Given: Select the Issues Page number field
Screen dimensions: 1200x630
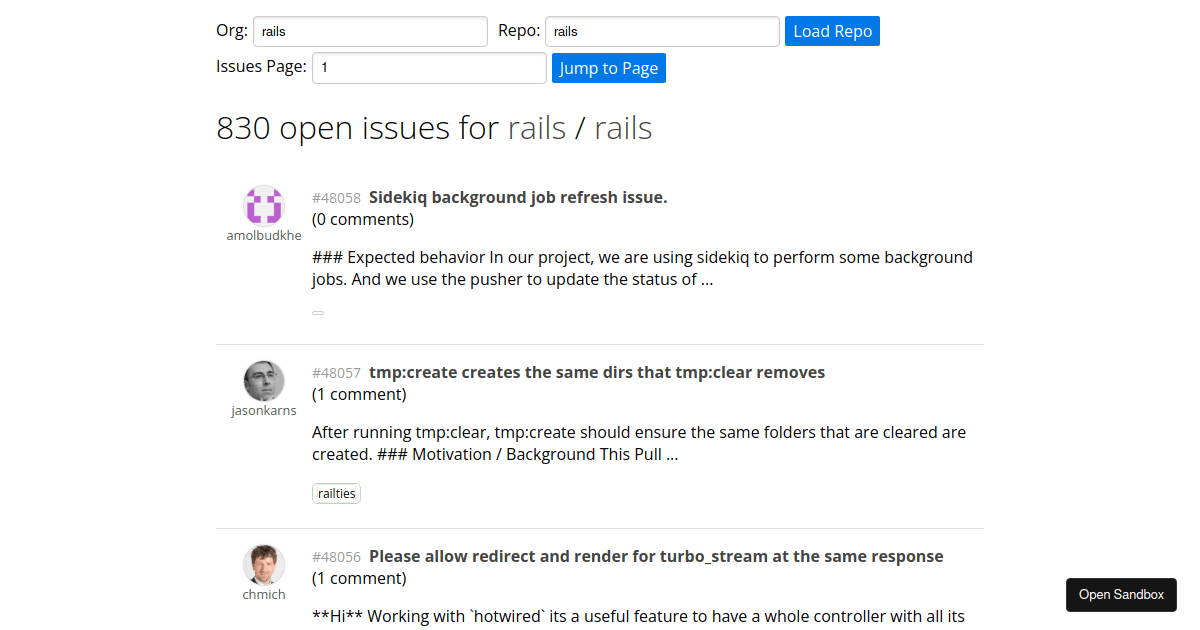Looking at the screenshot, I should (429, 68).
